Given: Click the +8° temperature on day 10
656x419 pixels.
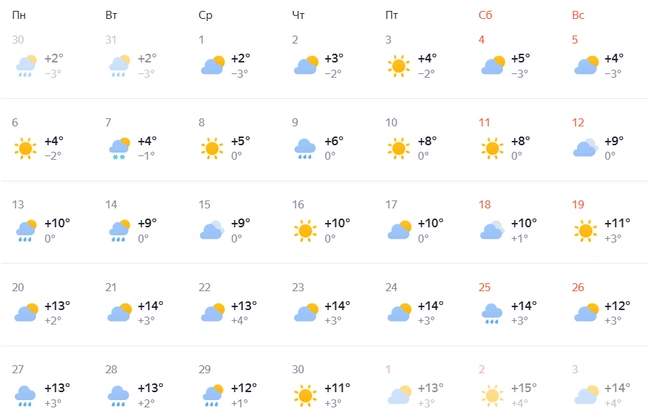Looking at the screenshot, I should pos(427,141).
